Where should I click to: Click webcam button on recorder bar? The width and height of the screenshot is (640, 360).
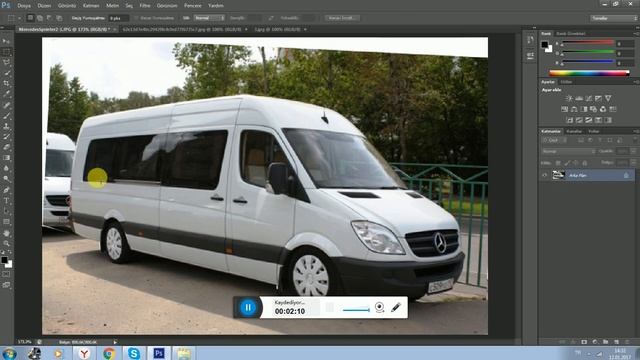[x=380, y=307]
